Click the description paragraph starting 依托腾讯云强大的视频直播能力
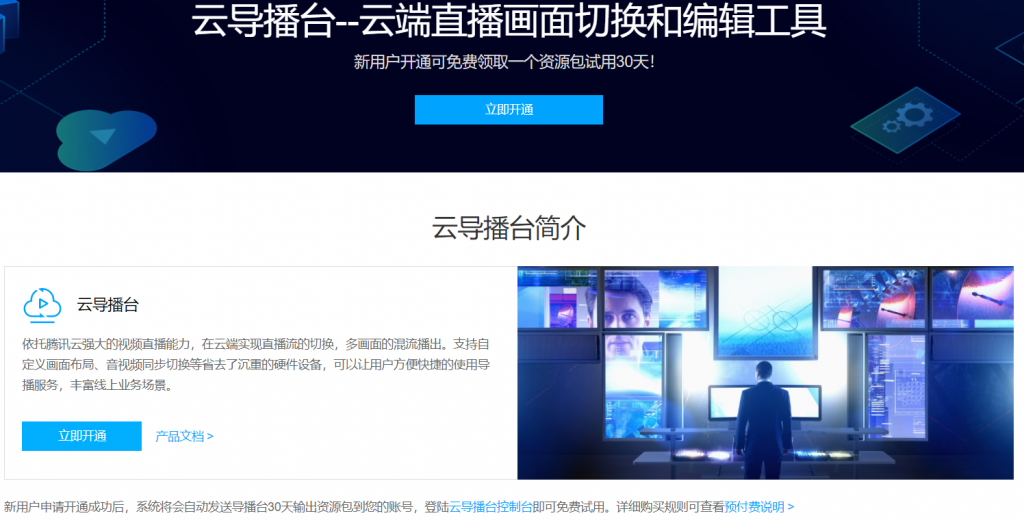This screenshot has width=1024, height=520. (256, 365)
